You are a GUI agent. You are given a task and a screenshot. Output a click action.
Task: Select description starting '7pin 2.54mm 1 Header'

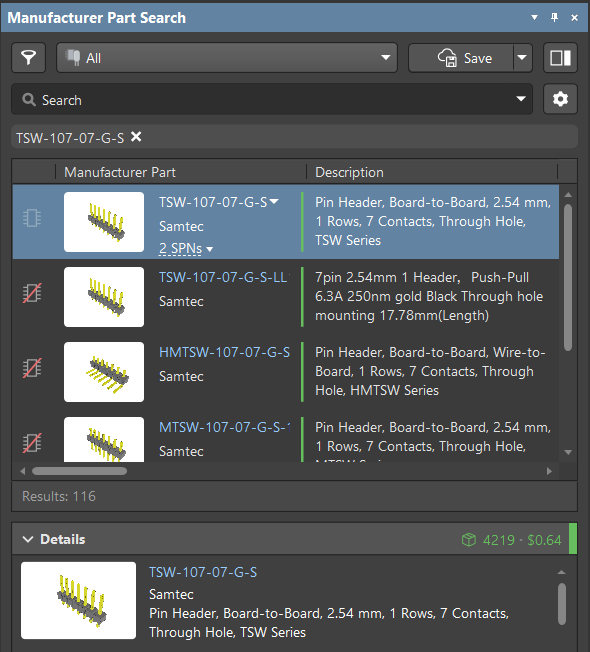point(429,296)
